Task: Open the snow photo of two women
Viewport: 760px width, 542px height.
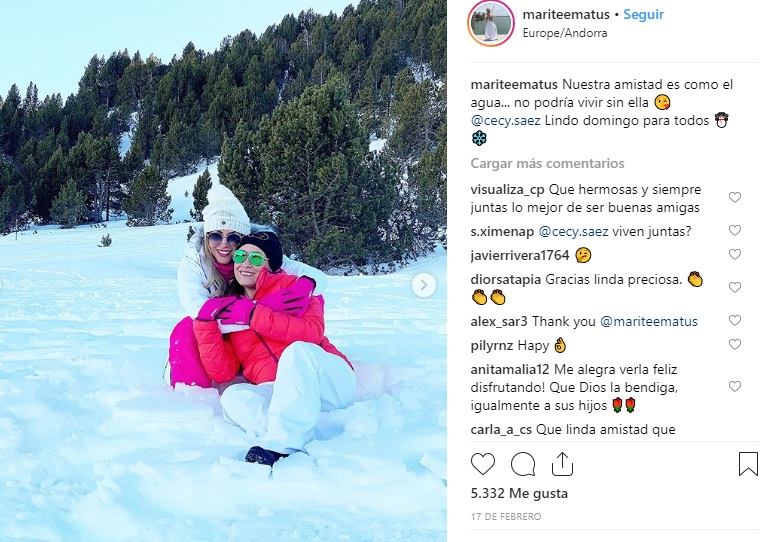Action: [x=223, y=271]
